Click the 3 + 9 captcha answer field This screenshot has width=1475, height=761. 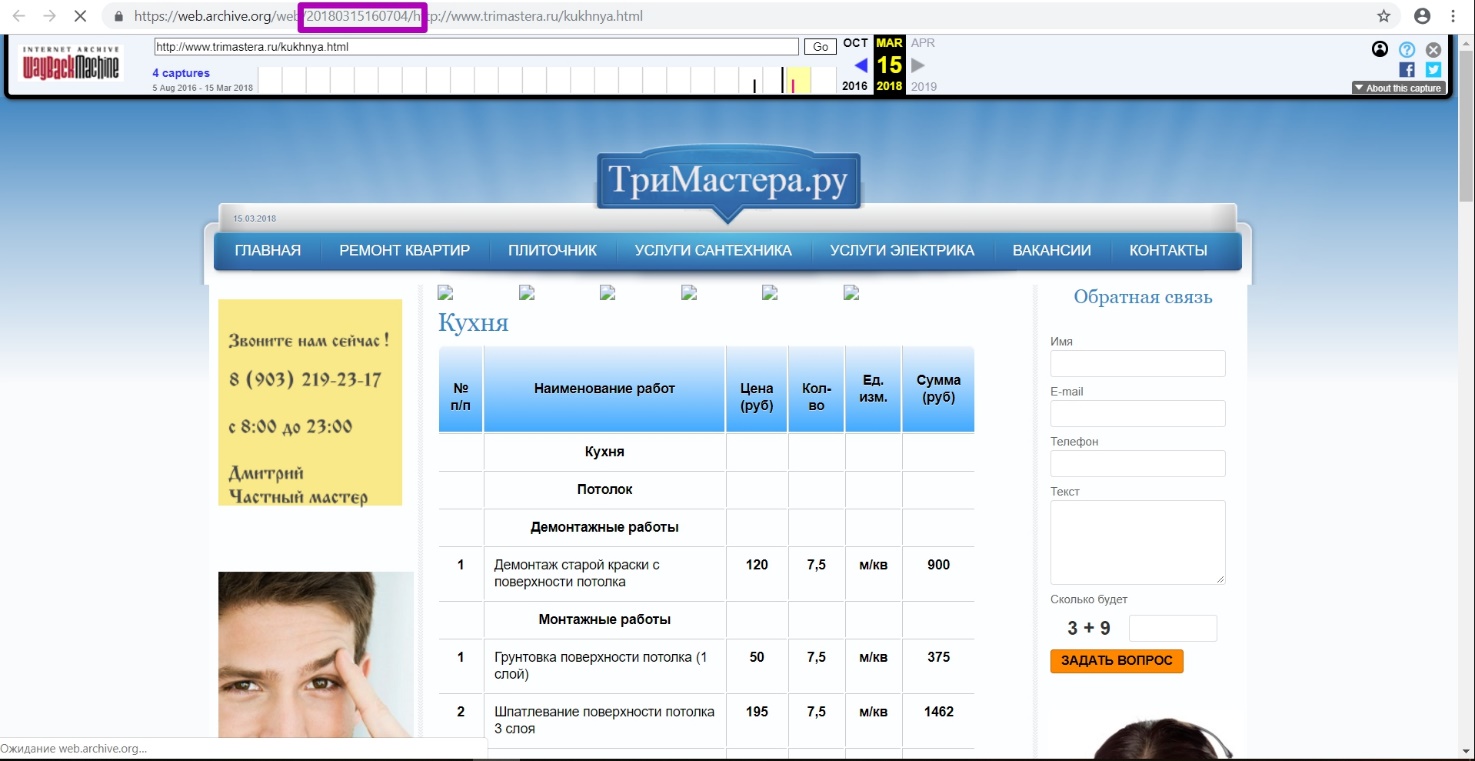tap(1173, 628)
